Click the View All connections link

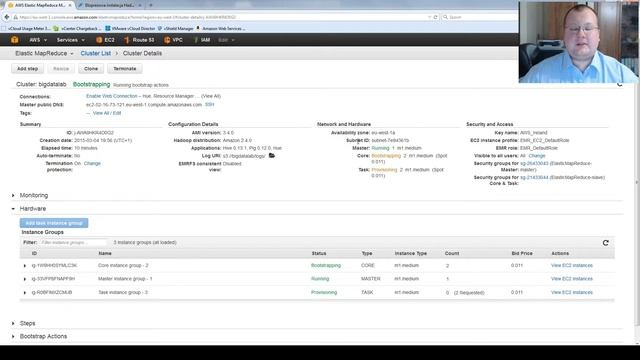211,96
